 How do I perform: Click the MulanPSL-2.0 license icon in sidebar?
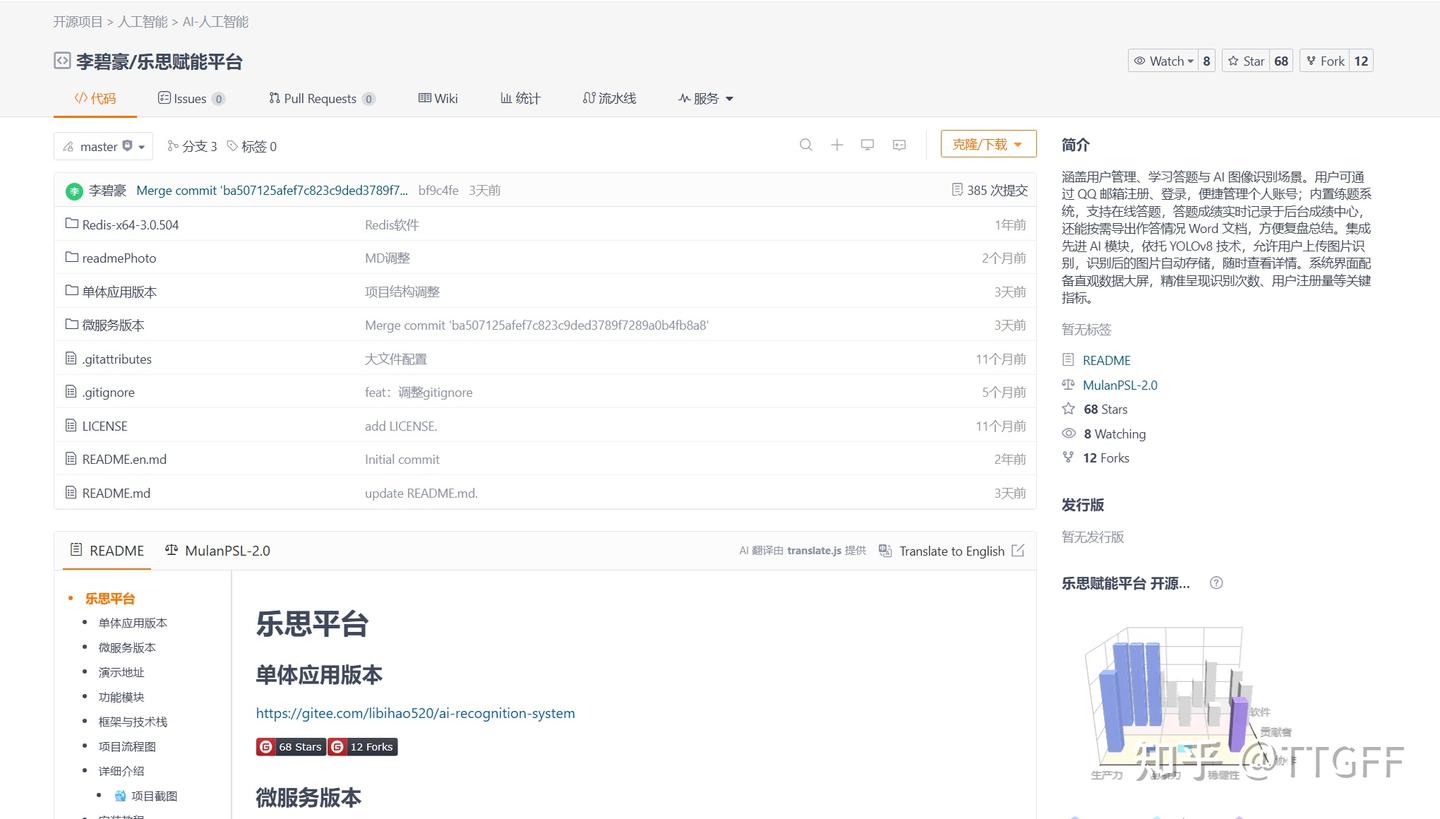(x=1069, y=385)
